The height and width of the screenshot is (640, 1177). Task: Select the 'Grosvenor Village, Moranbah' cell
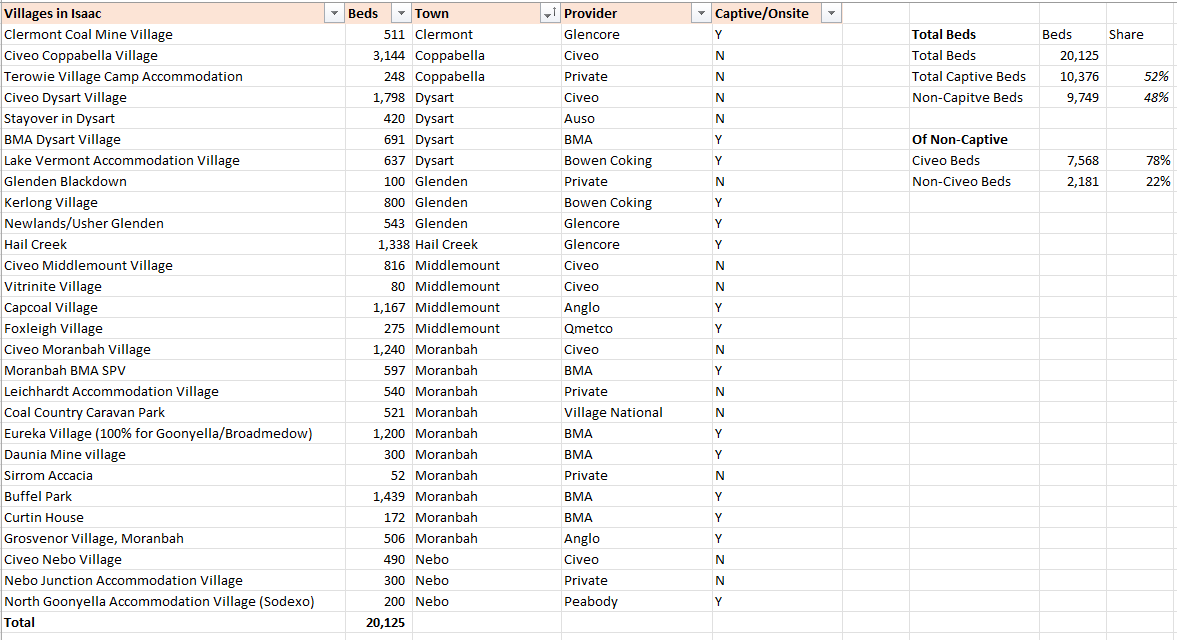[173, 539]
